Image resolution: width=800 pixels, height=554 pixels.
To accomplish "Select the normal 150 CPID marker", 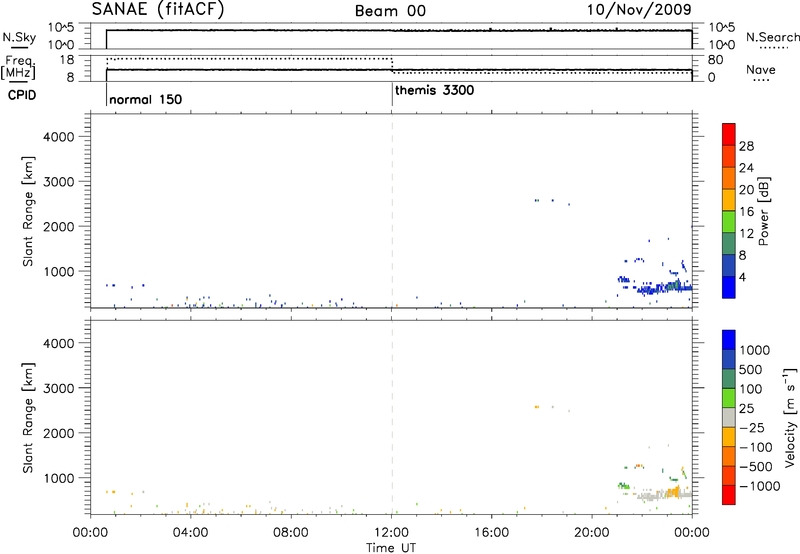I will tap(145, 99).
